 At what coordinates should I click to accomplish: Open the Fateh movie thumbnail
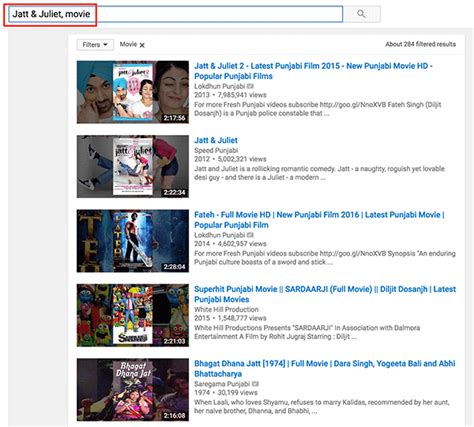(133, 241)
